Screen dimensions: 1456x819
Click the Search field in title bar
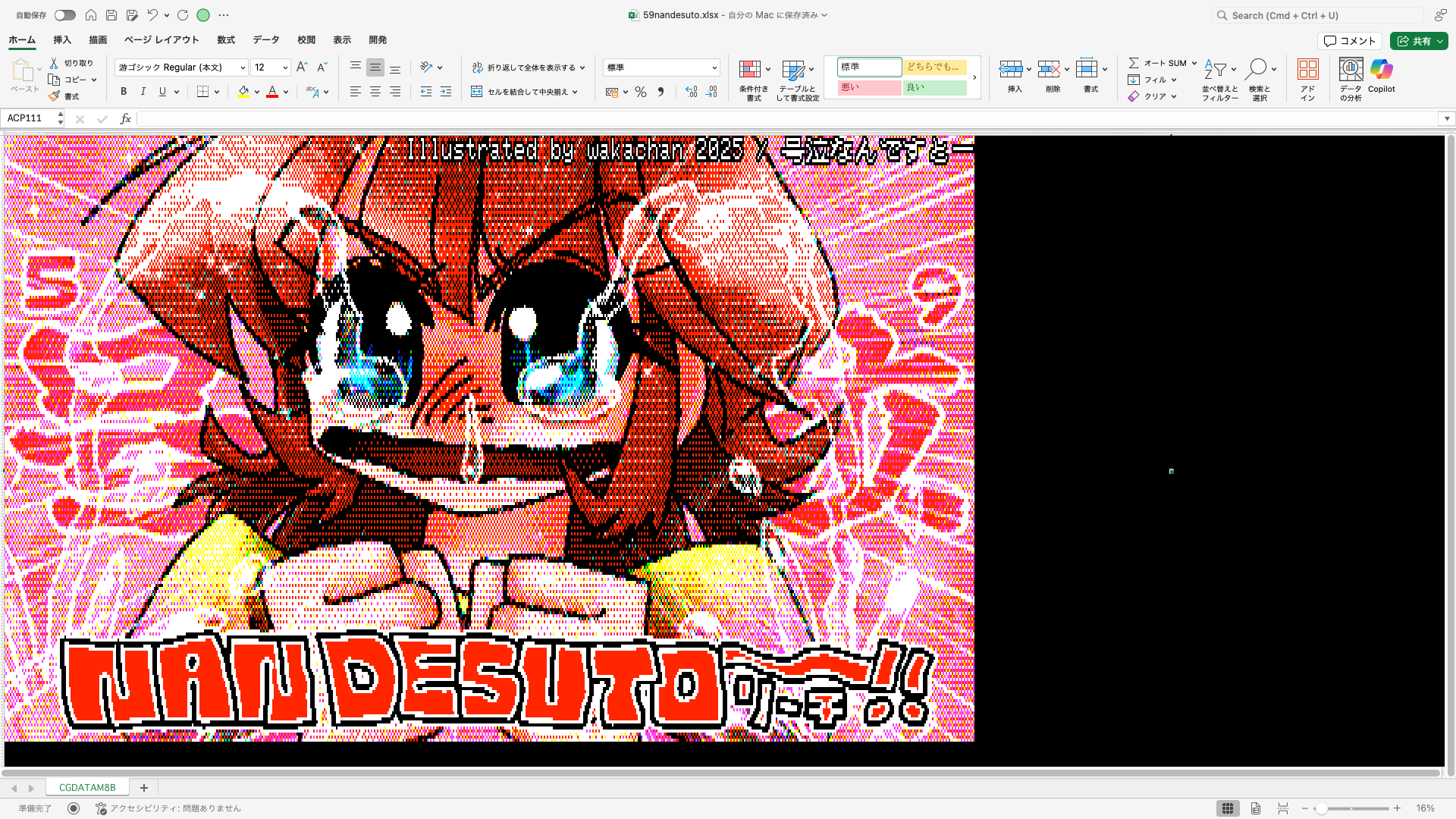pos(1318,15)
